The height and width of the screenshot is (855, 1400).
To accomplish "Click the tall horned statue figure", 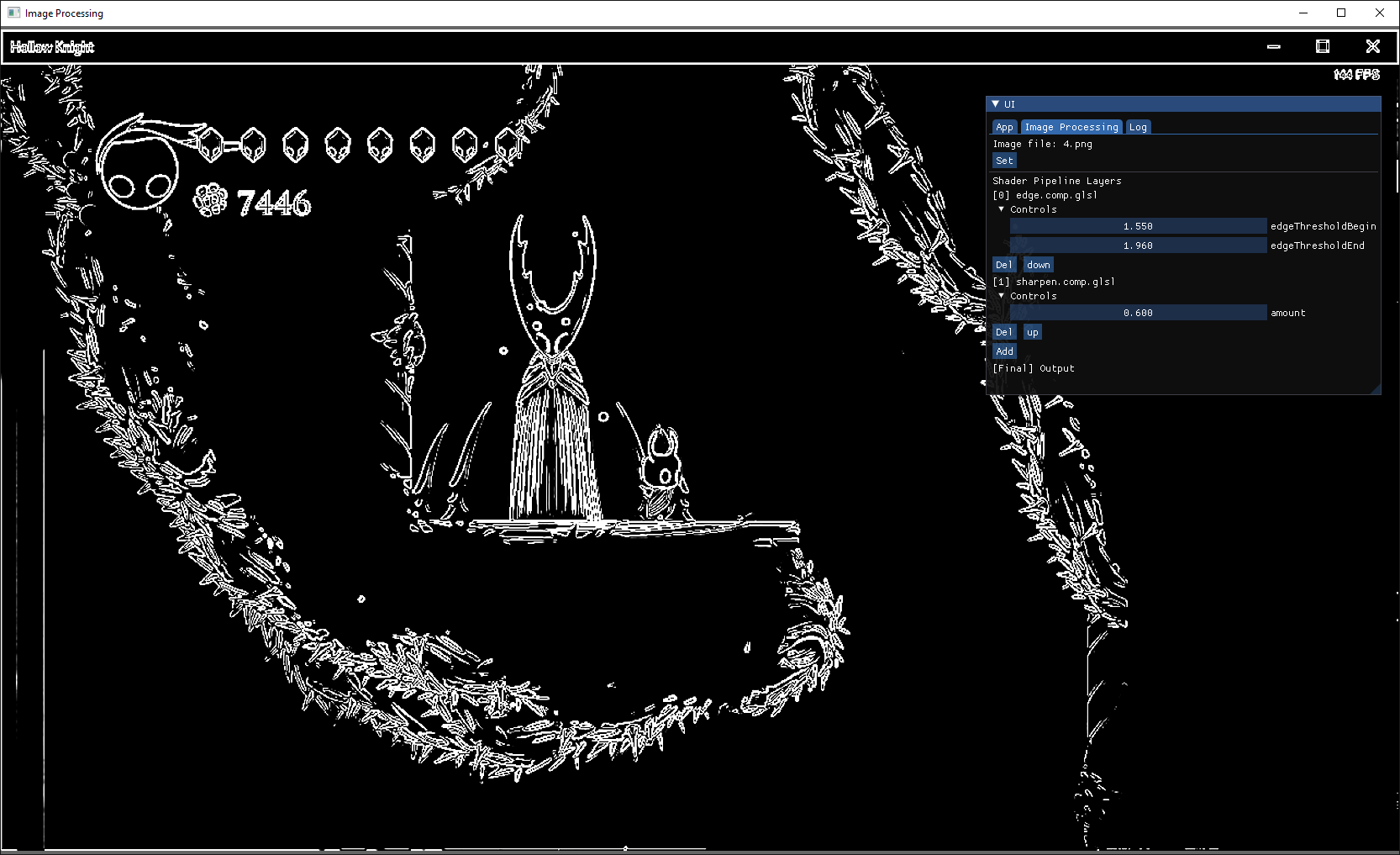I will 555,367.
